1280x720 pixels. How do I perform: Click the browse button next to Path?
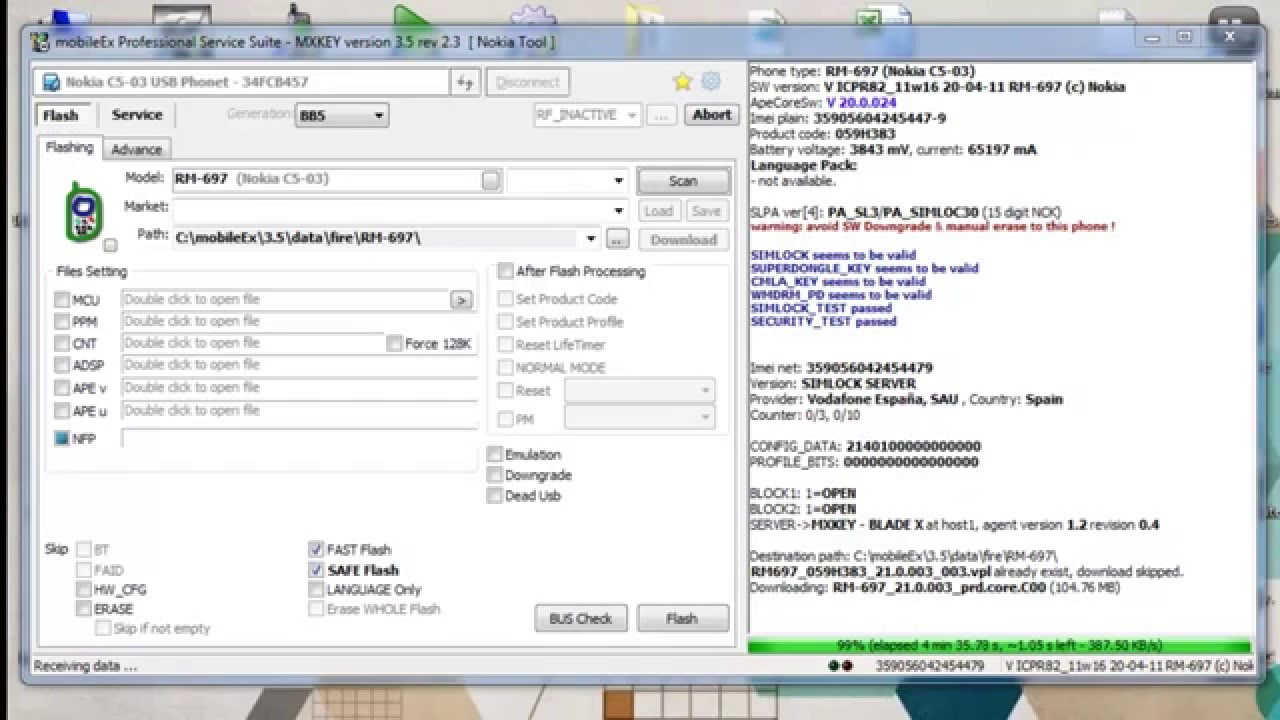click(x=617, y=240)
